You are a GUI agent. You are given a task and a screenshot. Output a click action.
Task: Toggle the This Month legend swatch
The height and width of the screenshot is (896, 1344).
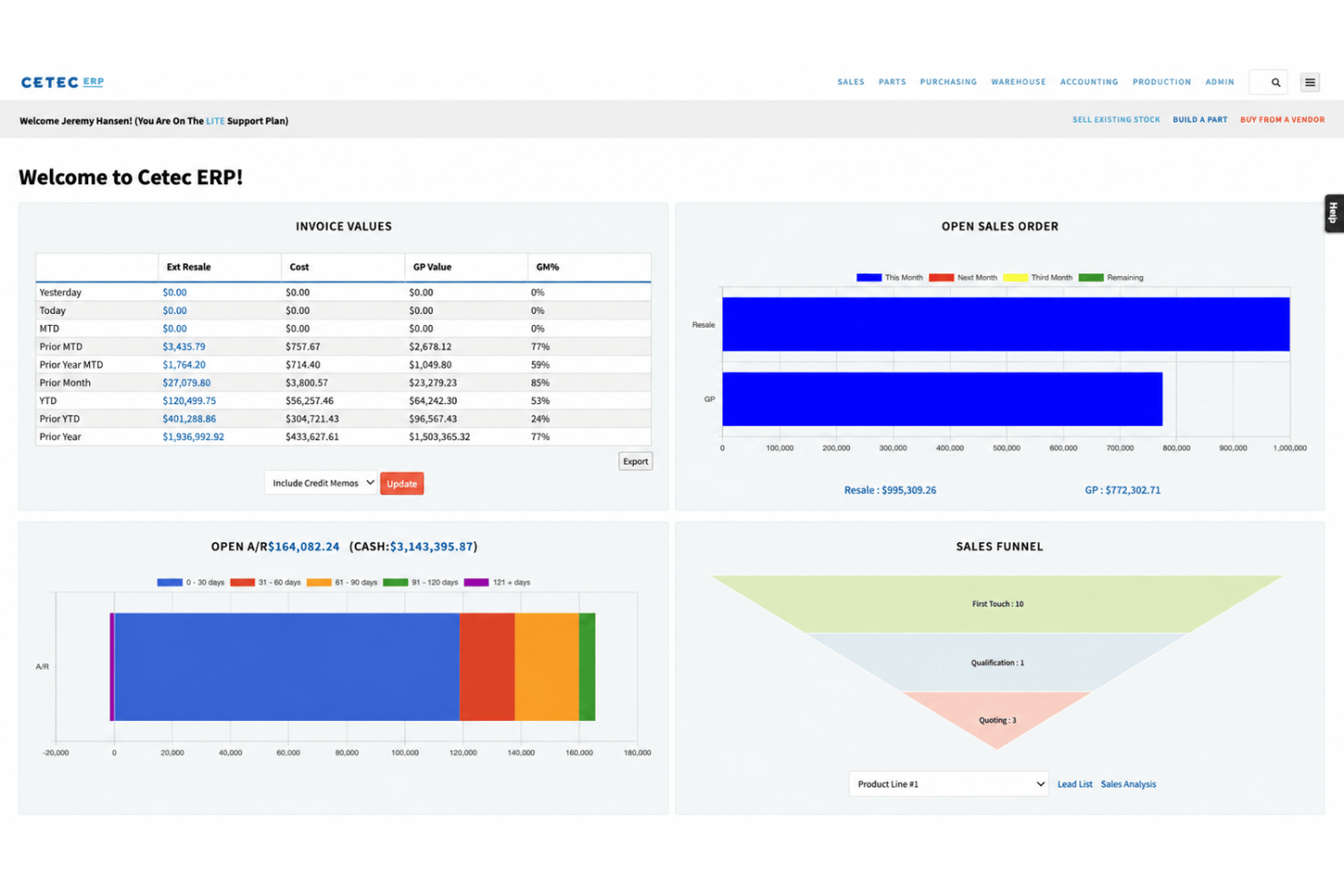click(869, 278)
